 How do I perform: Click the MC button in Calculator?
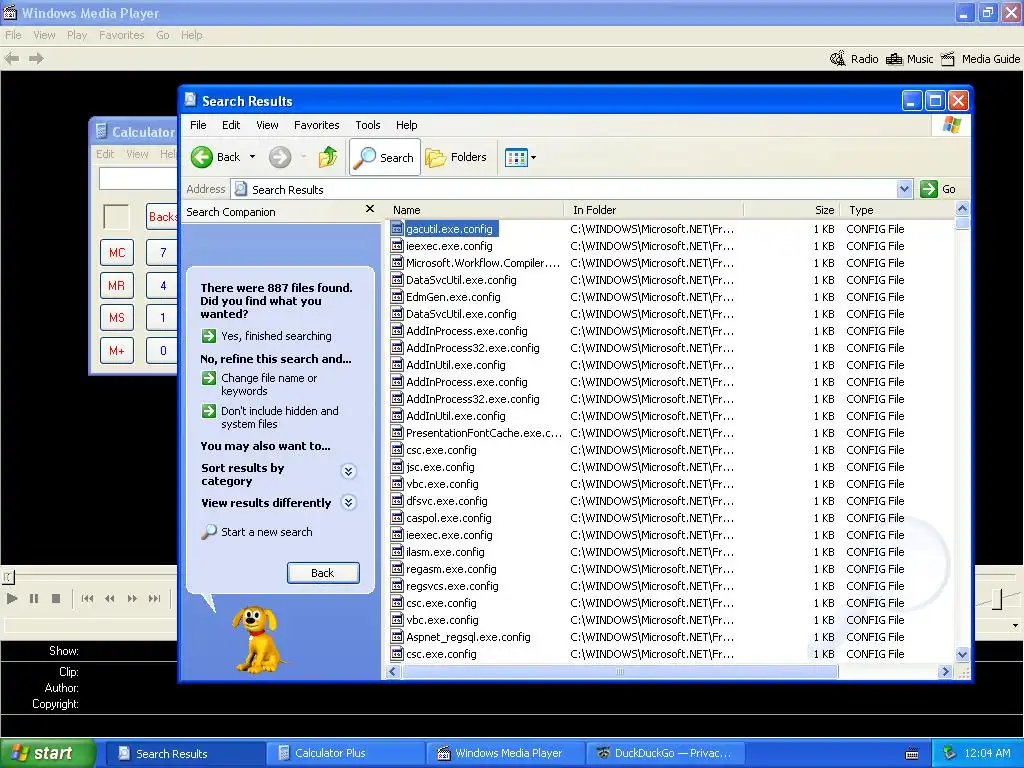117,253
